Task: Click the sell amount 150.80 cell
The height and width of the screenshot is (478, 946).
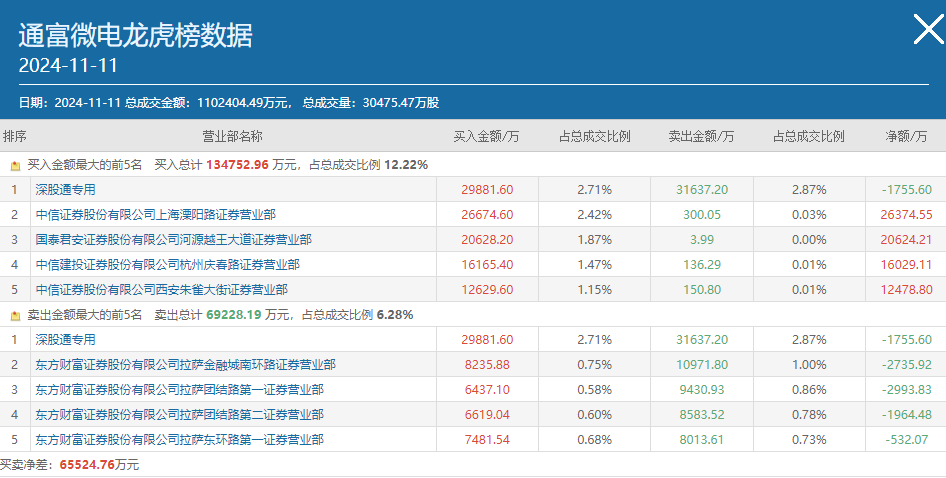Action: (x=702, y=290)
